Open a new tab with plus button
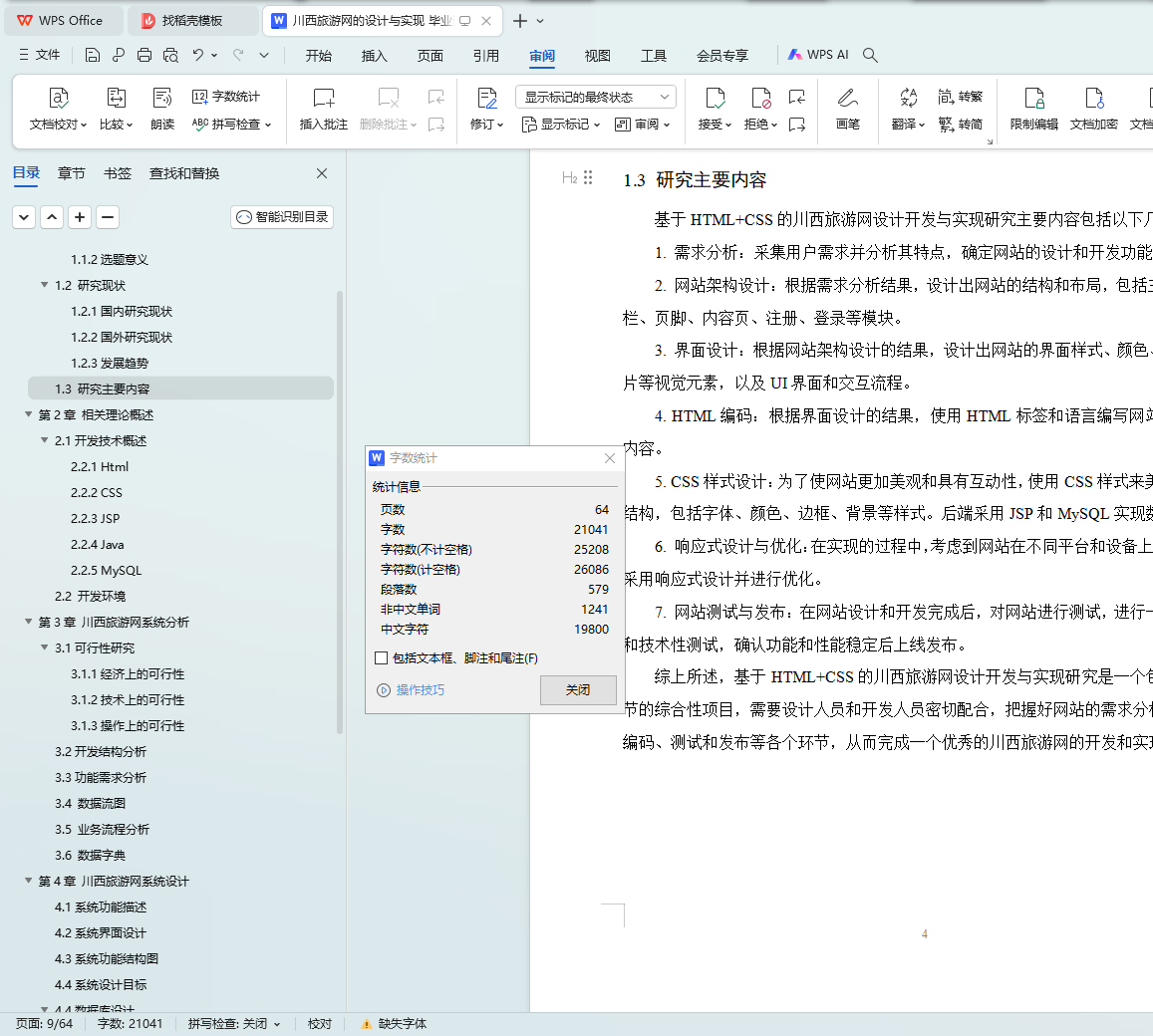Image resolution: width=1153 pixels, height=1036 pixels. (520, 21)
